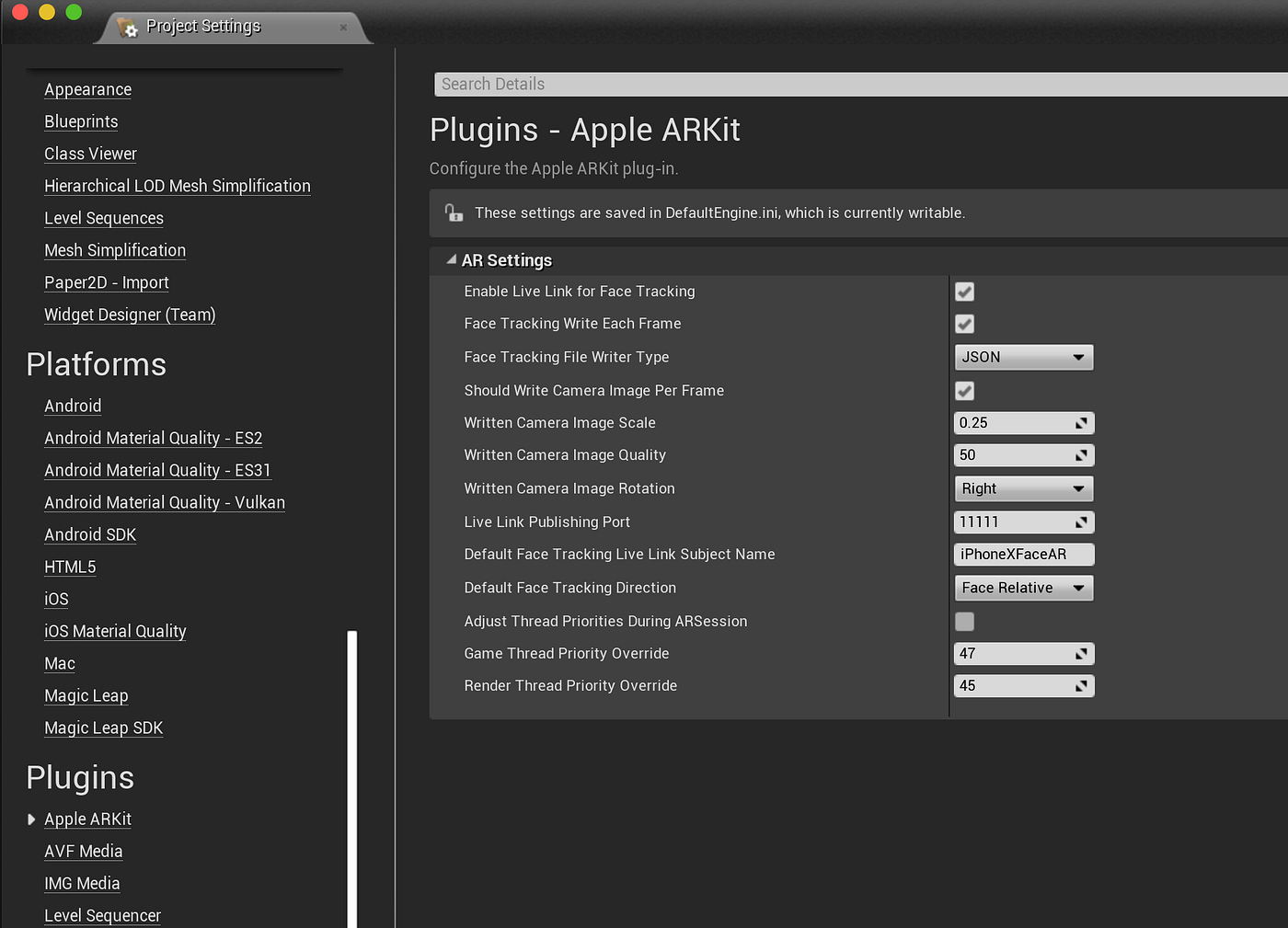Open HTML5 platform settings
Viewport: 1288px width, 928px height.
coord(70,567)
